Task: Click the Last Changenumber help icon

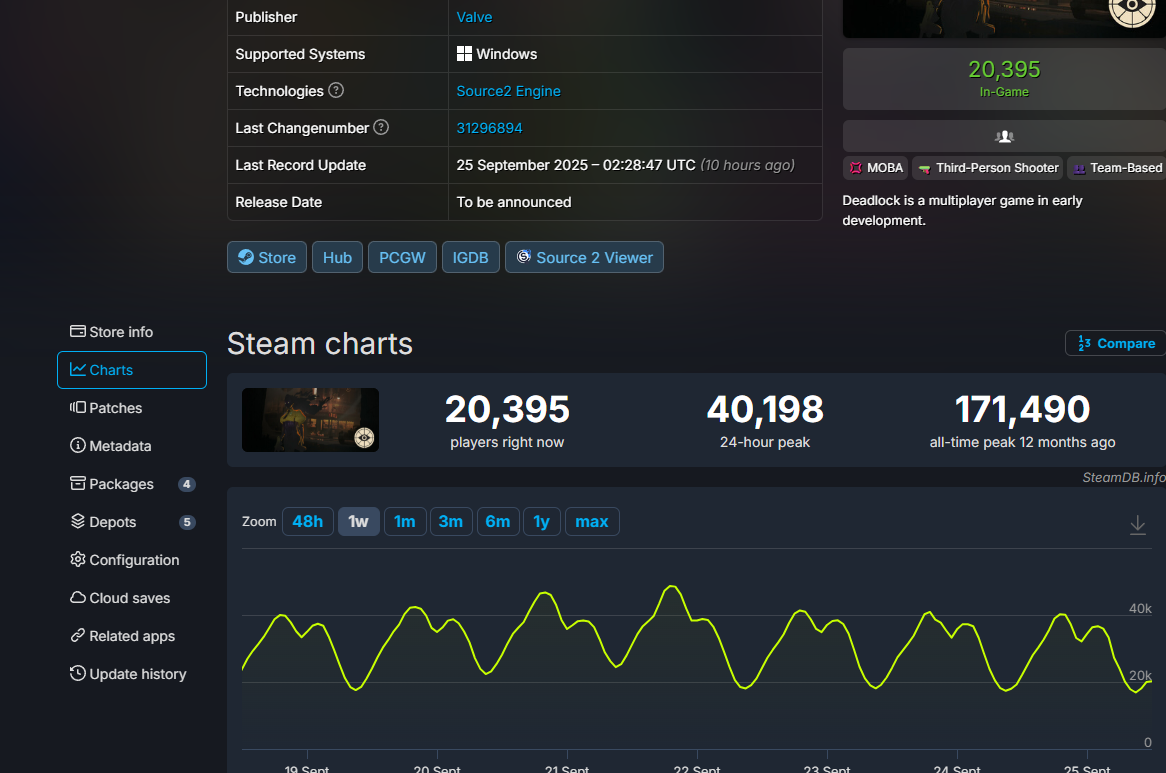Action: (x=381, y=128)
